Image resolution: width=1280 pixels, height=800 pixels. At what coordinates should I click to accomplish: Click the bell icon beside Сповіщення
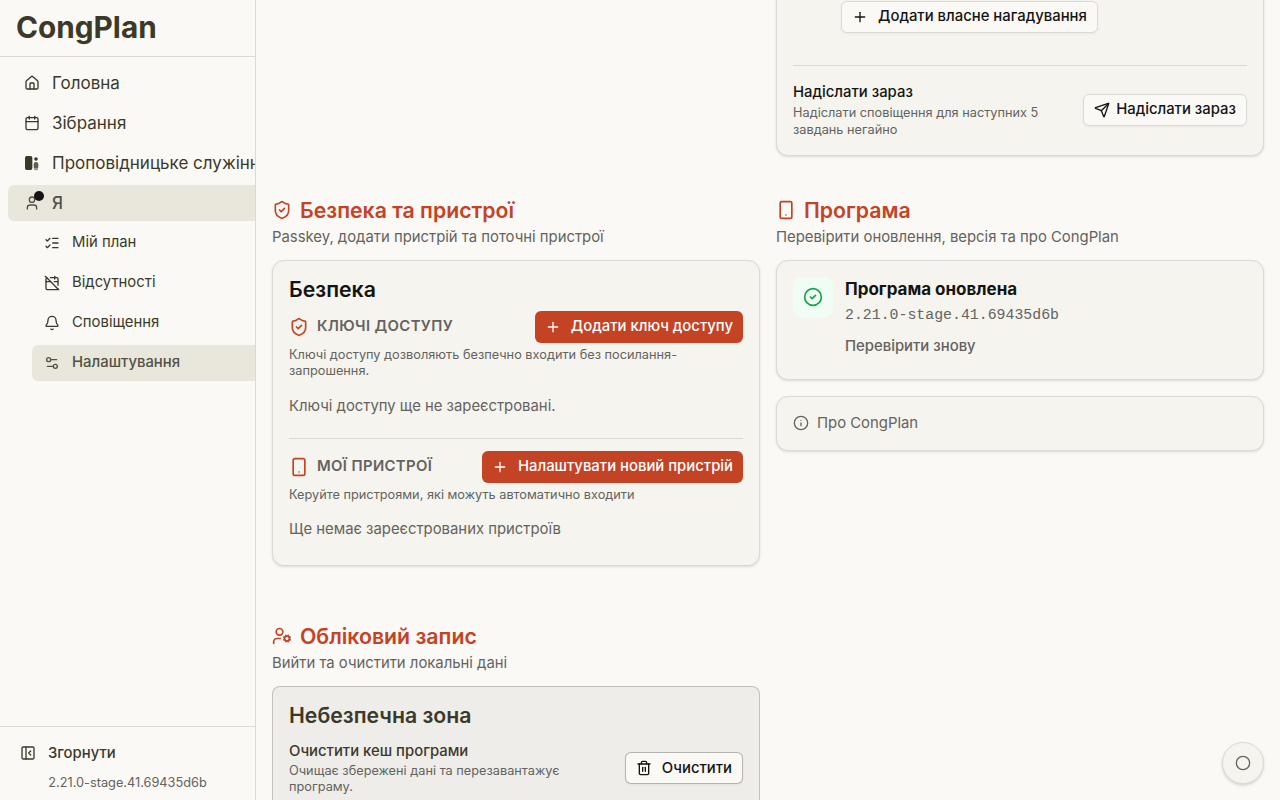click(x=52, y=322)
